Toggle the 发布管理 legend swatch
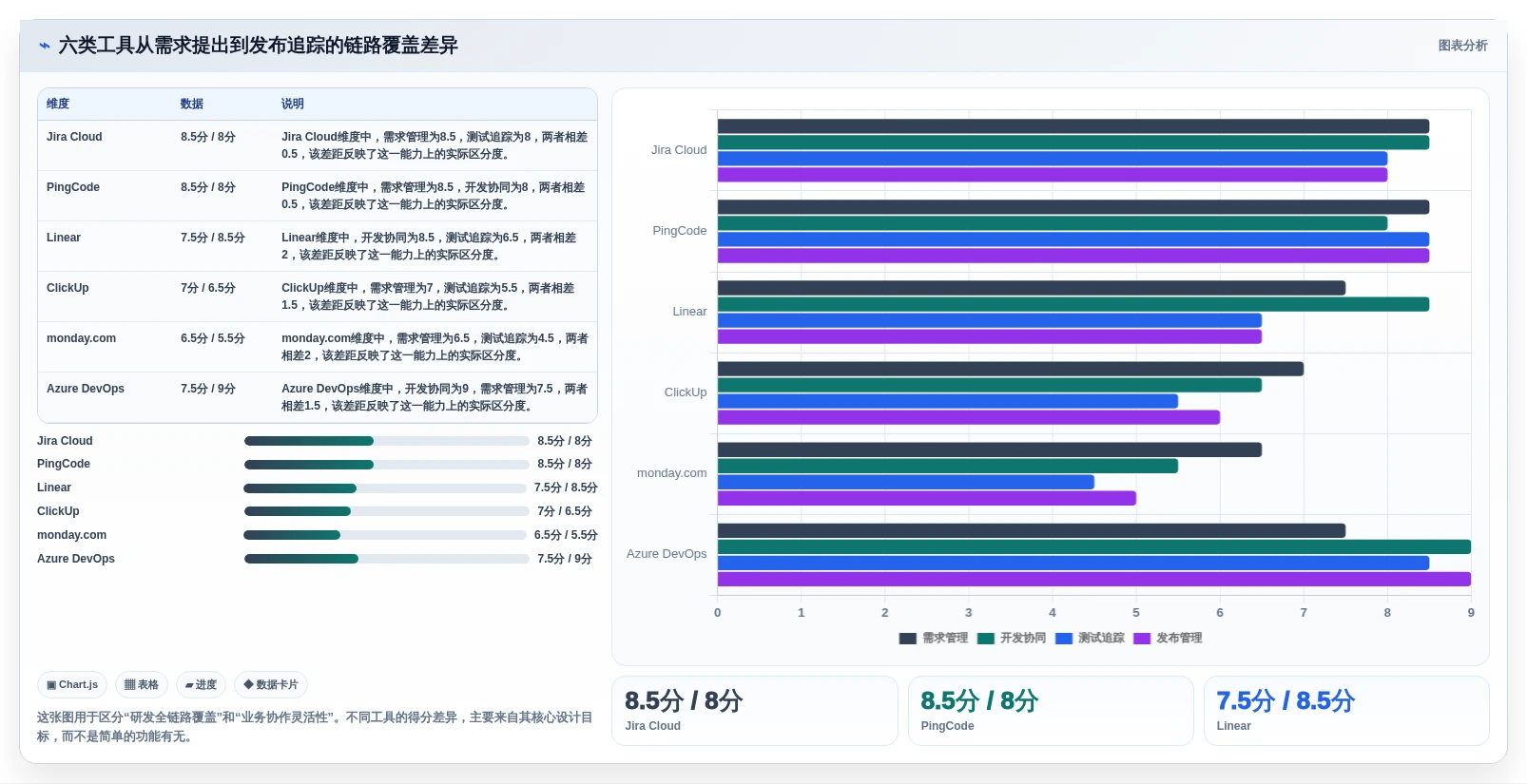The image size is (1527, 784). [1141, 639]
